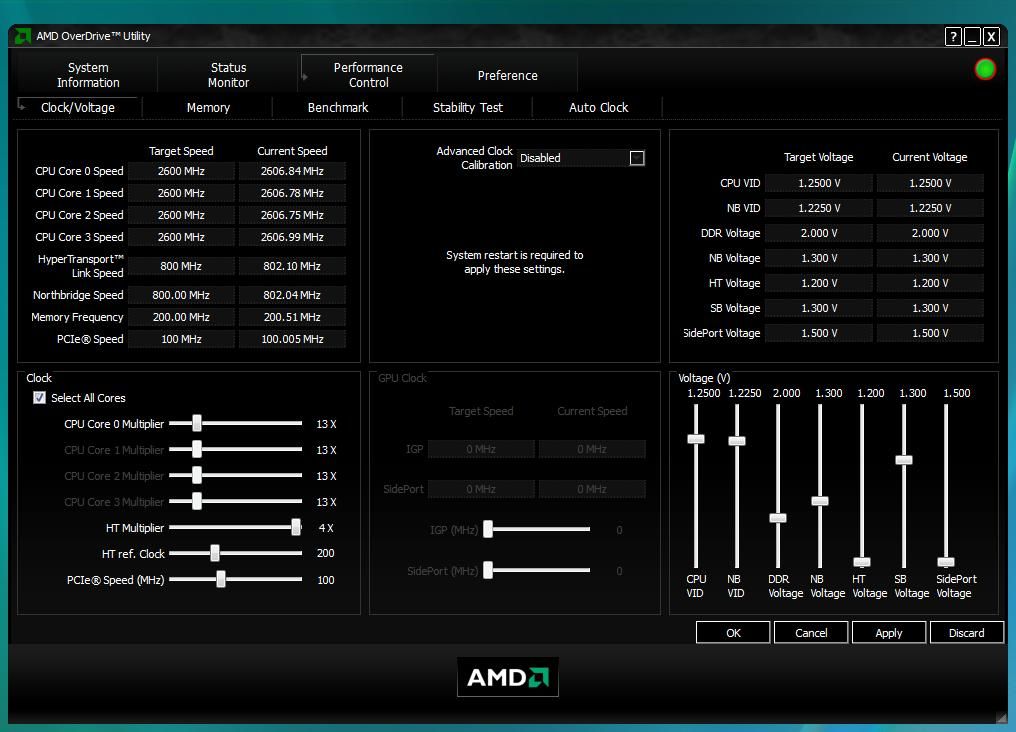Click the AMD logo at the bottom

(507, 677)
